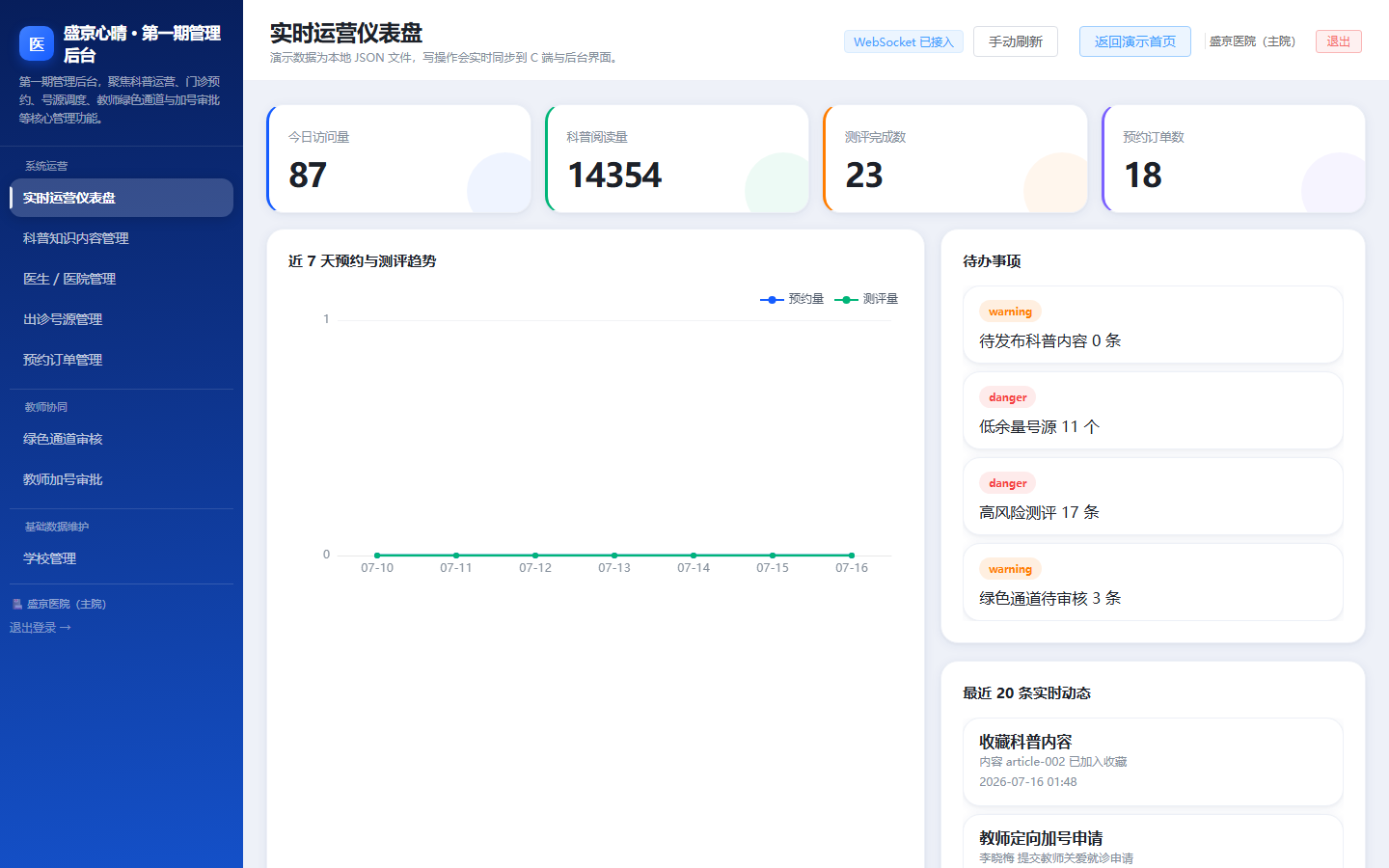Open 出诊号源管理 page
This screenshot has height=868, width=1389.
tap(122, 319)
